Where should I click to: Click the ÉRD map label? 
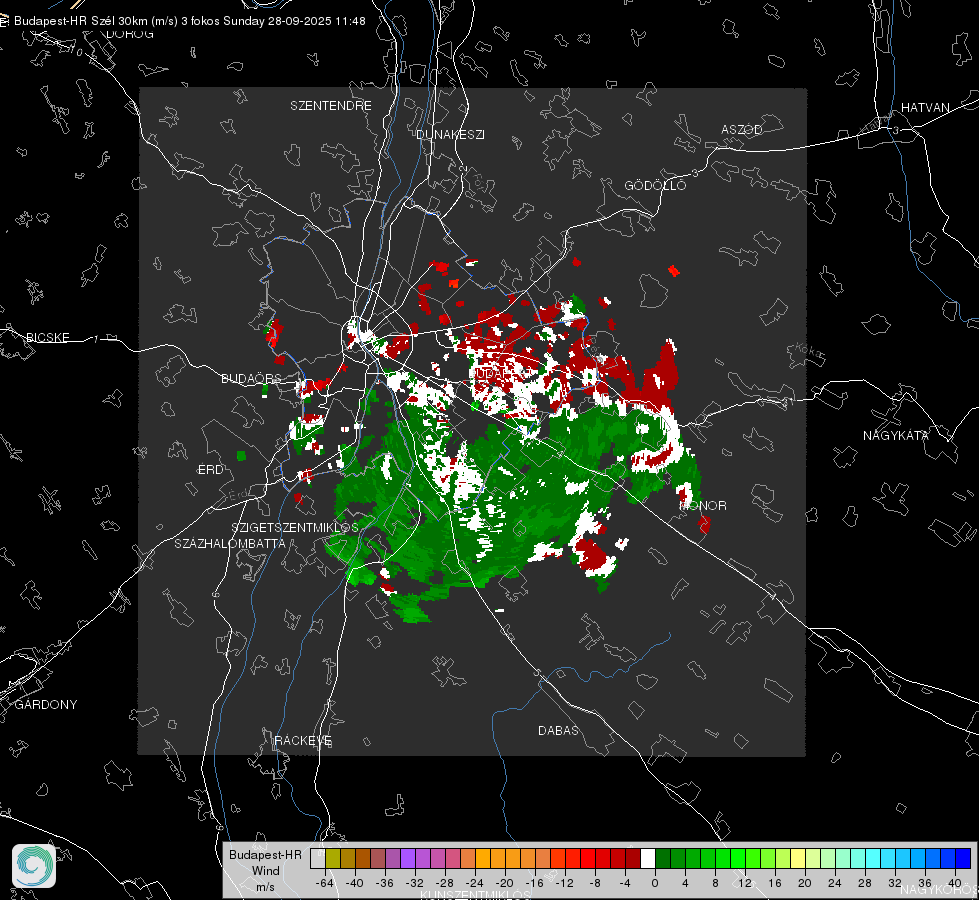tap(210, 470)
